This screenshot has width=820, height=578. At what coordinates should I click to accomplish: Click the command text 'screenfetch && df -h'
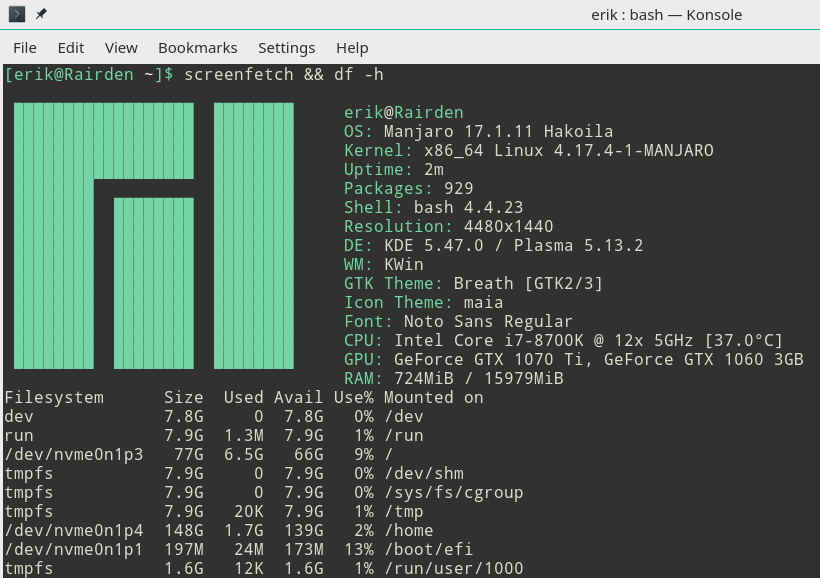click(284, 74)
